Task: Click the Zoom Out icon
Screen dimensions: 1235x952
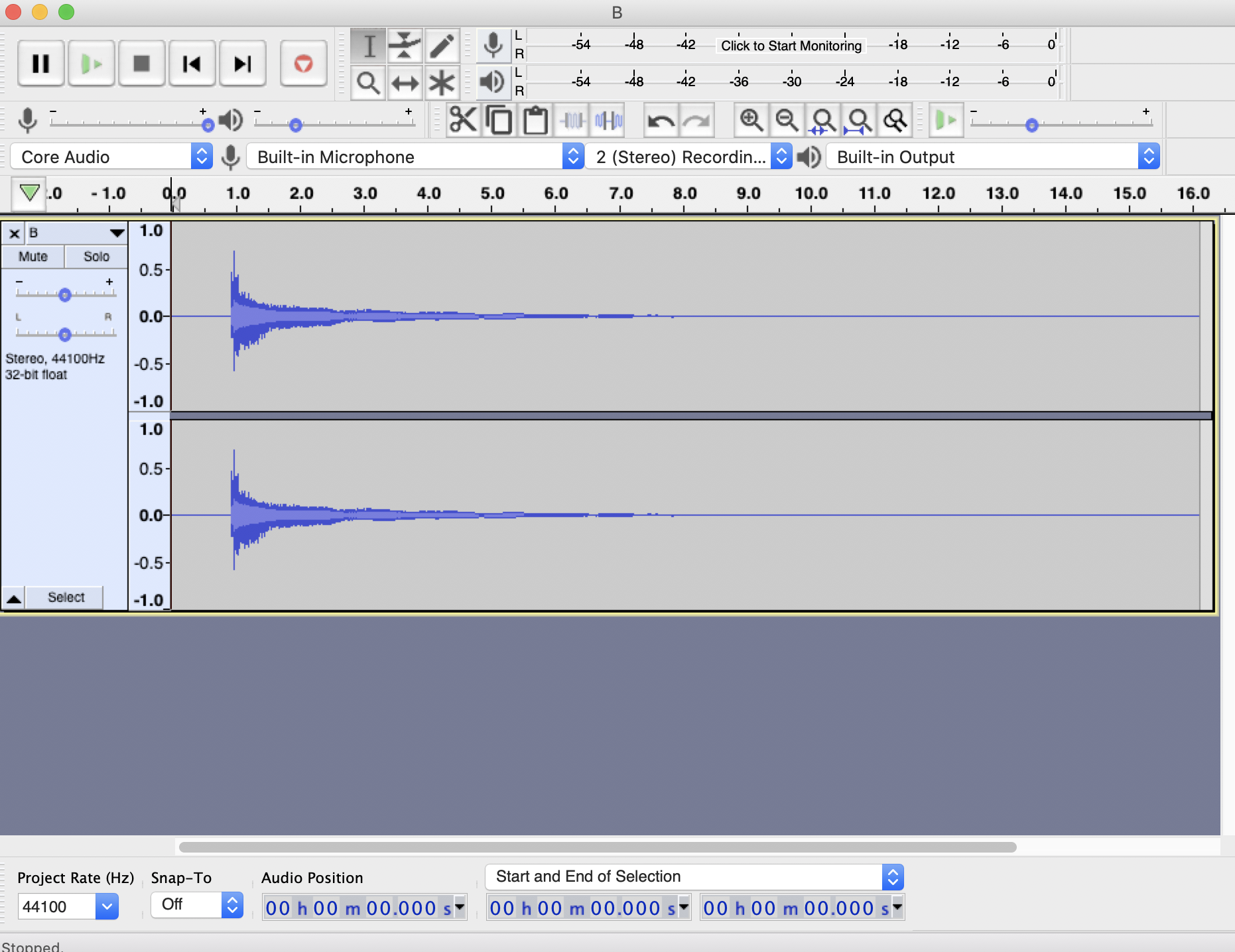Action: pos(787,120)
